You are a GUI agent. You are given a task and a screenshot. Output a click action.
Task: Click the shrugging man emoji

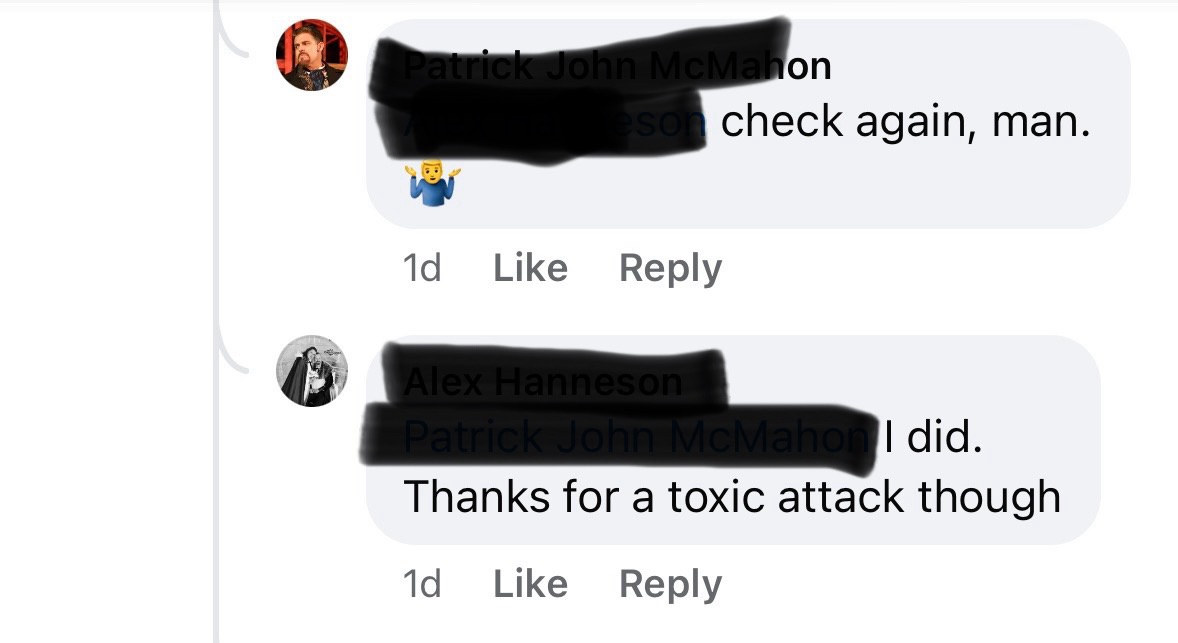[x=432, y=183]
